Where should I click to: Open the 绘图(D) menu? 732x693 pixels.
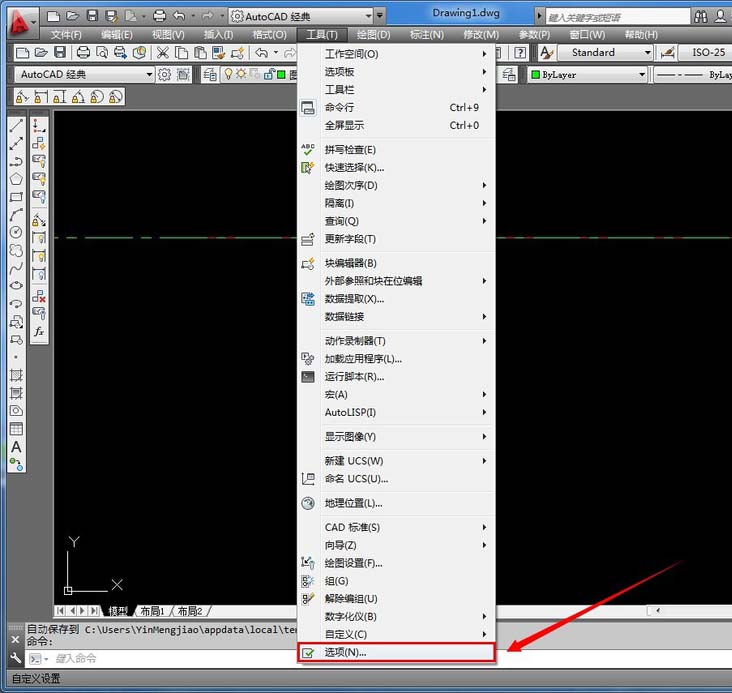[373, 35]
